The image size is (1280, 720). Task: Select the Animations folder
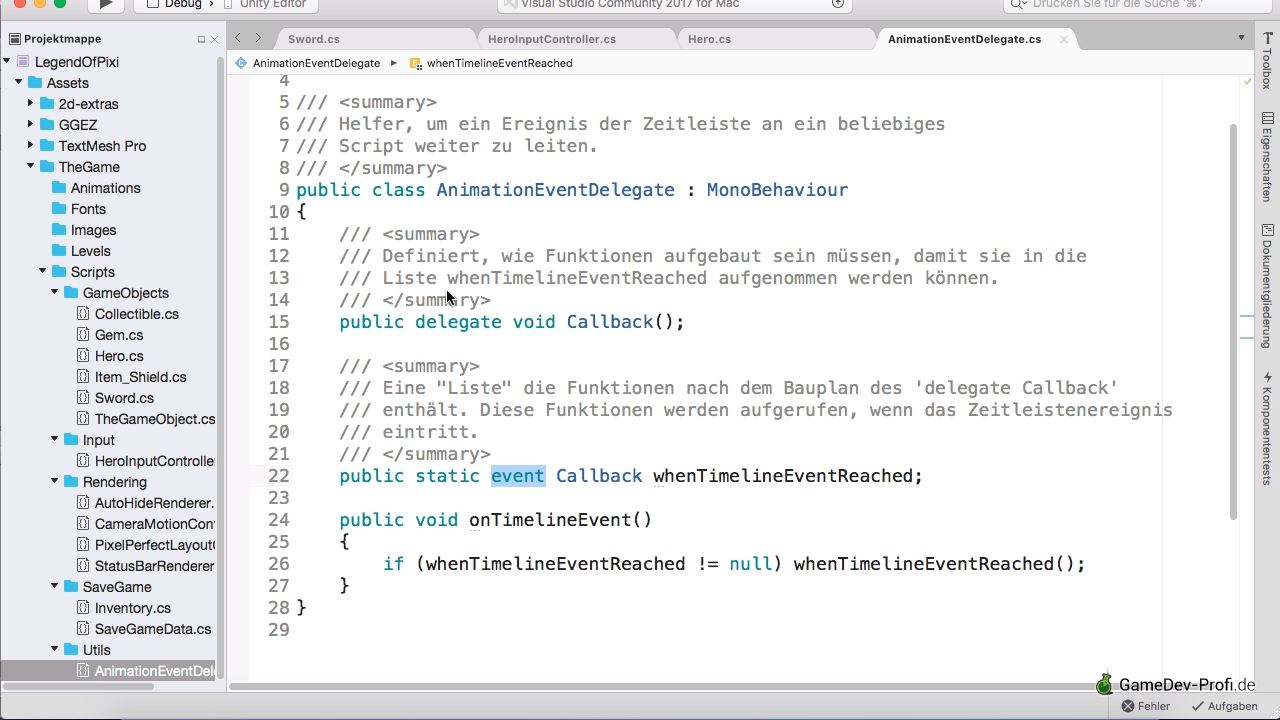(x=105, y=188)
